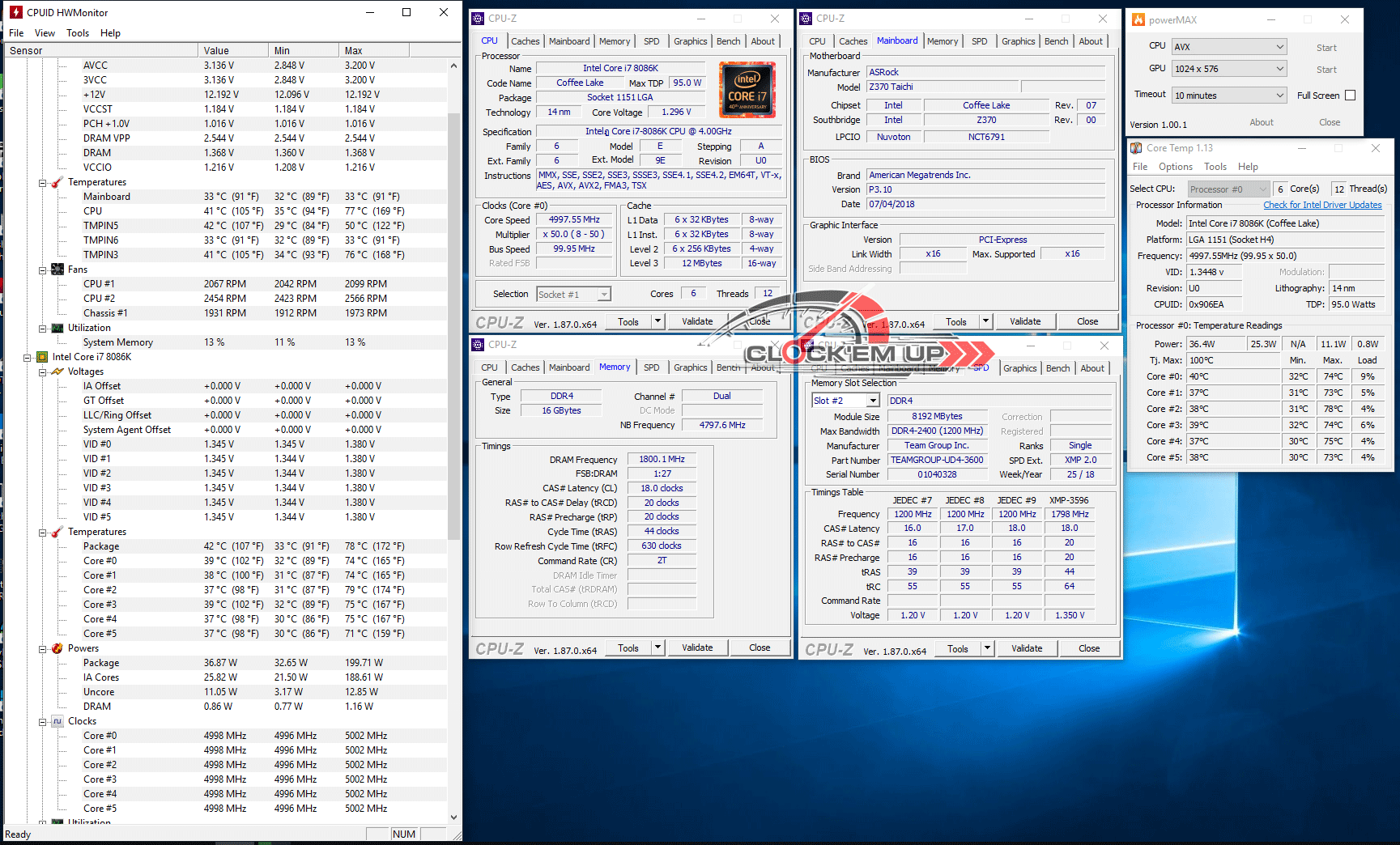Viewport: 1400px width, 845px height.
Task: Collapse the Intel Core i7 8086K tree node
Action: click(27, 357)
